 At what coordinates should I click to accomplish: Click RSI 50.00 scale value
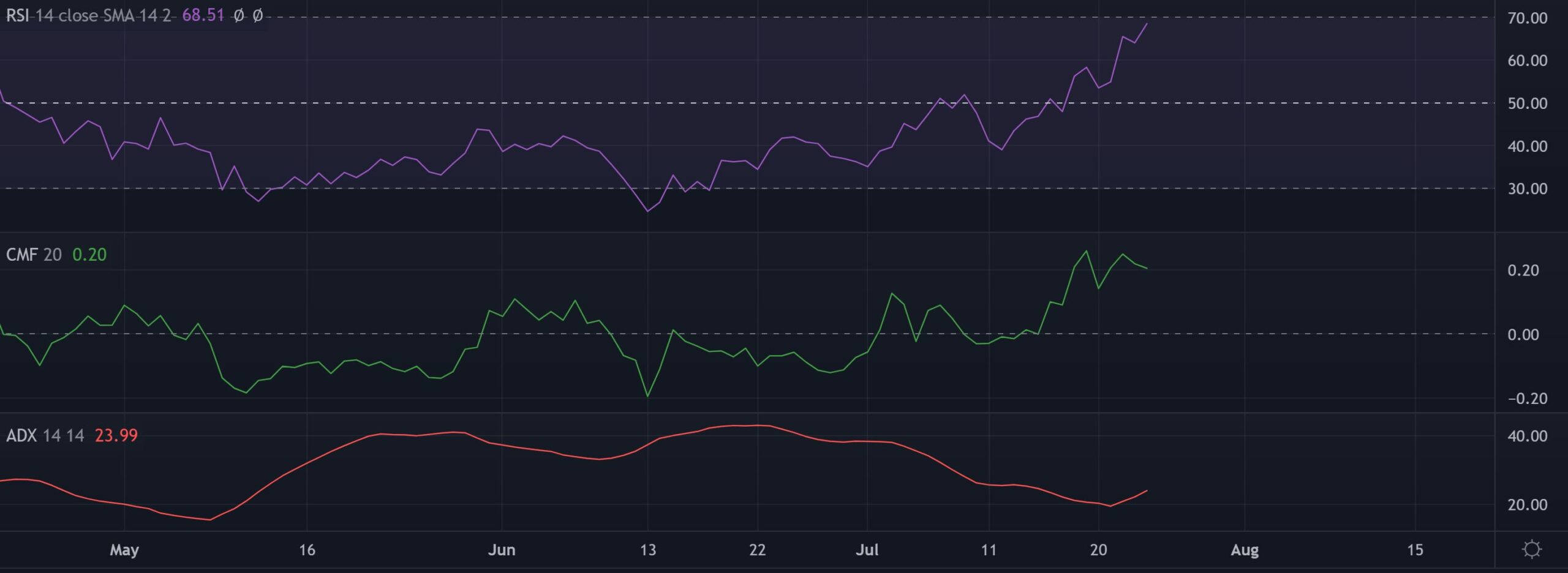tap(1528, 103)
